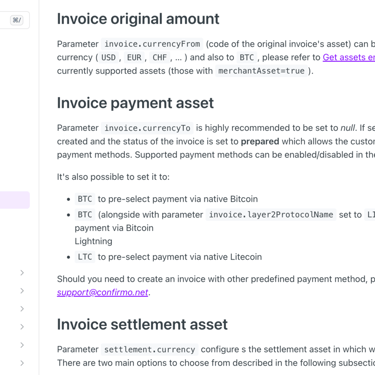Click the settlement.currency code snippet
375x375 pixels.
(149, 349)
